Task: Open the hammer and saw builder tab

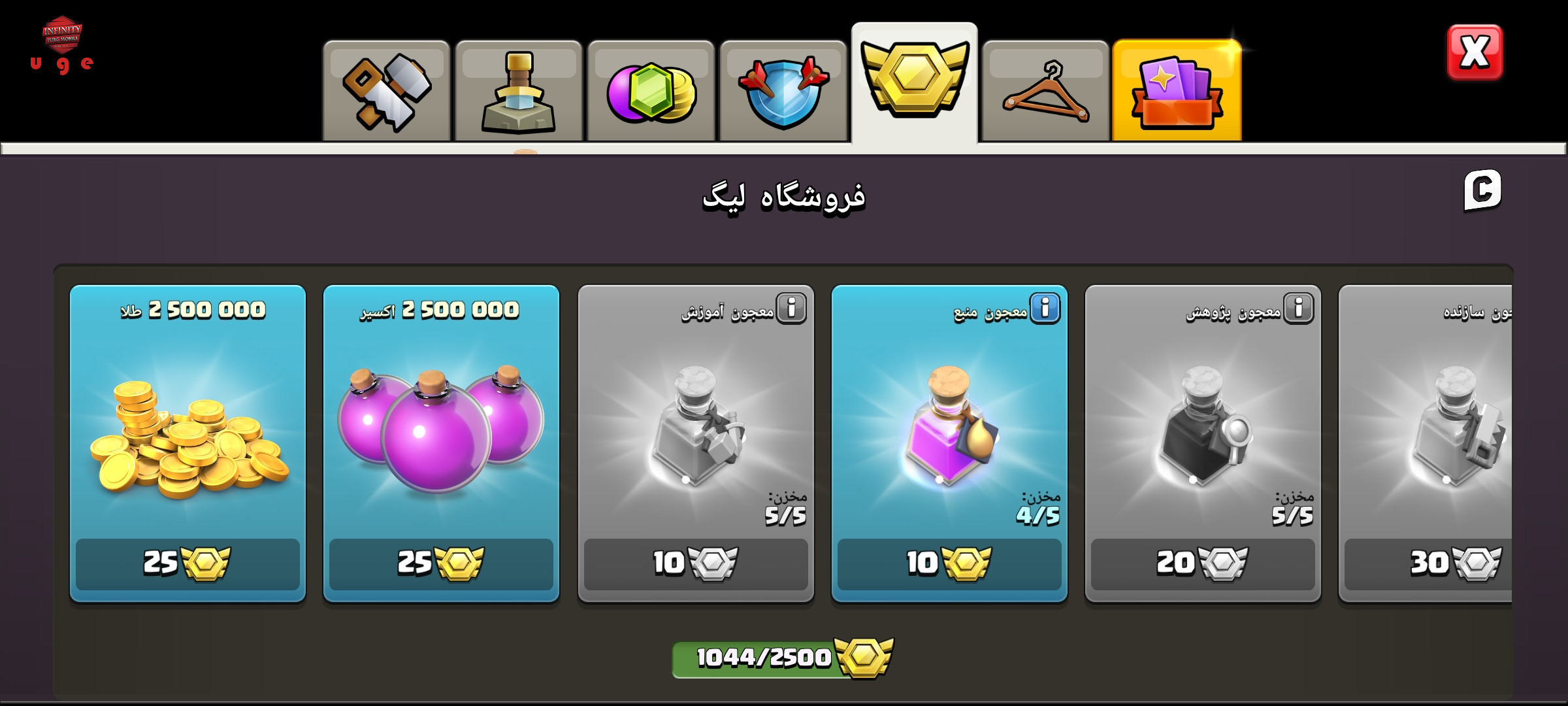Action: [x=386, y=92]
